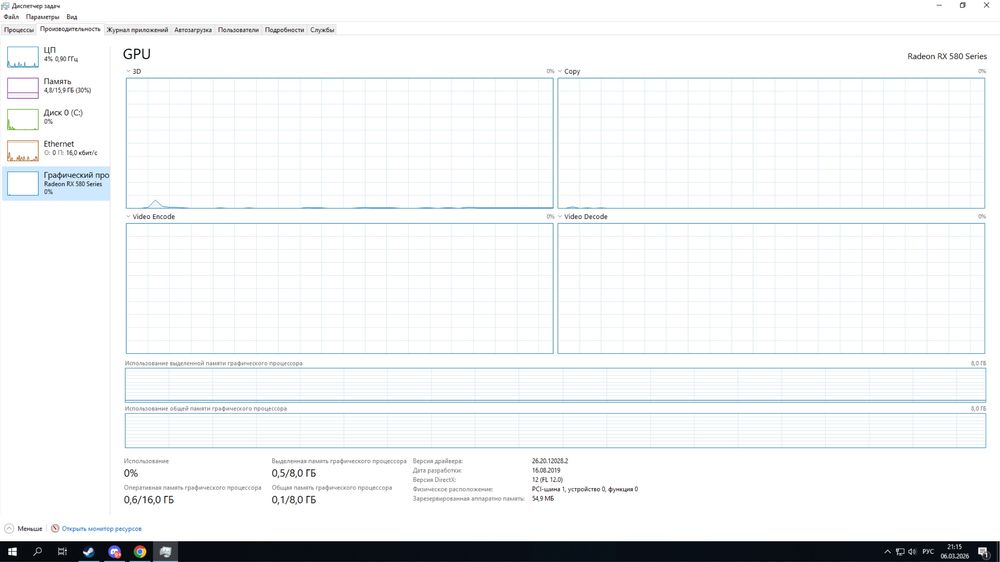Click the volume speaker tray icon
The image size is (1000, 562).
click(x=912, y=552)
